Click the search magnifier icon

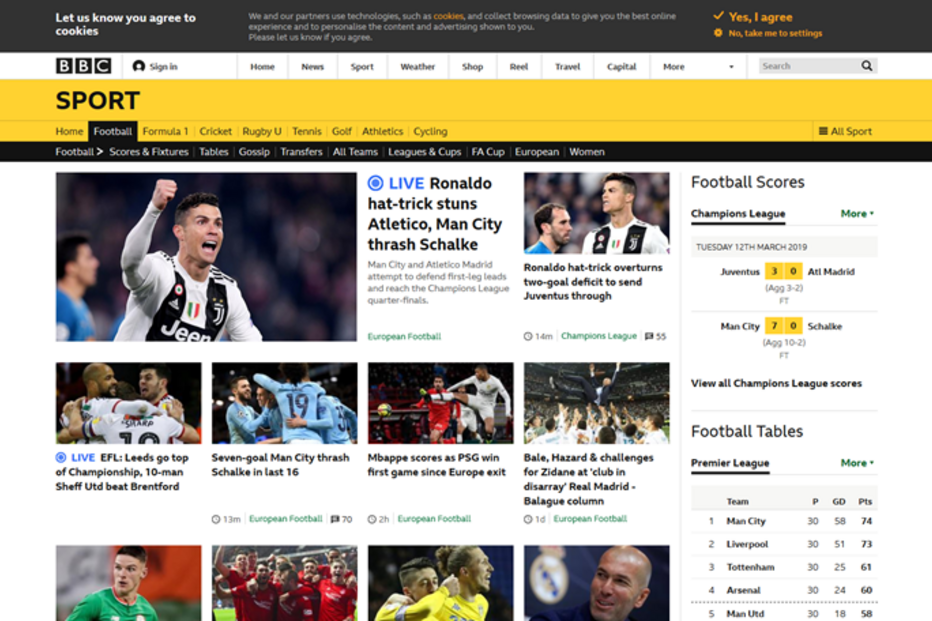pyautogui.click(x=867, y=66)
